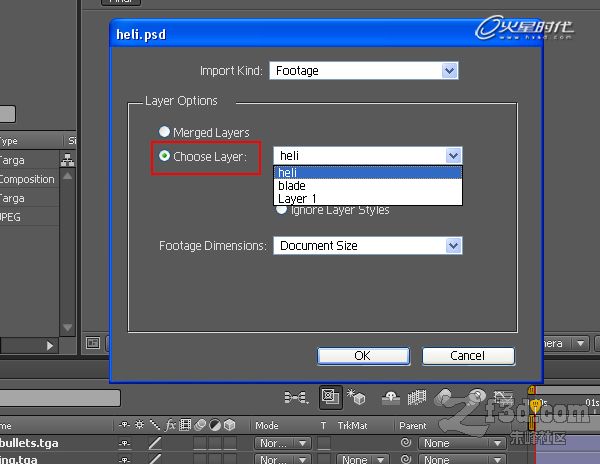Enable the Draft 3D cube icon

[356, 397]
